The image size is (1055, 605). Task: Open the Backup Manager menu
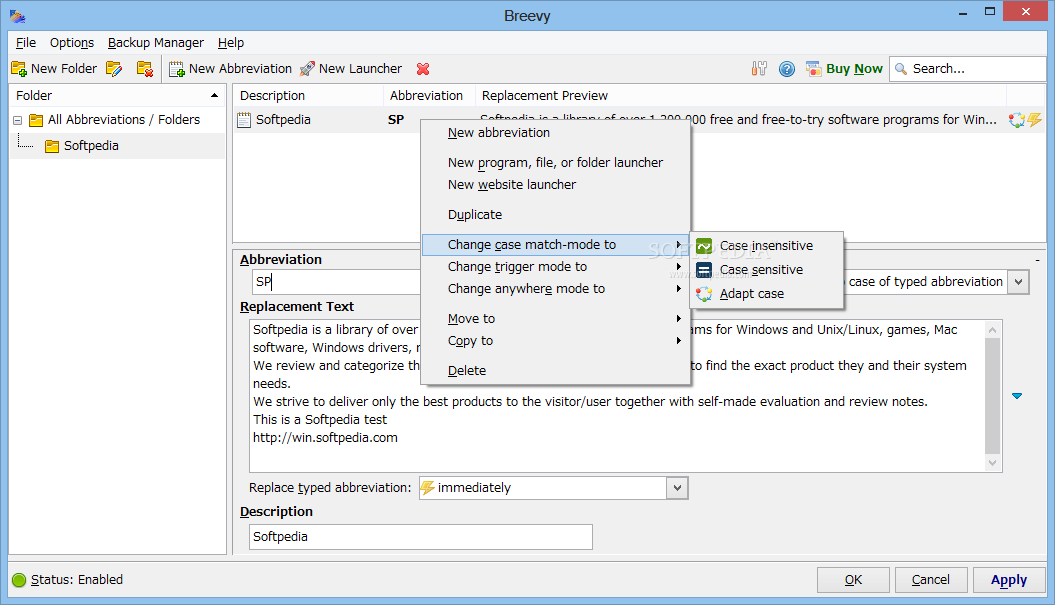[x=155, y=42]
